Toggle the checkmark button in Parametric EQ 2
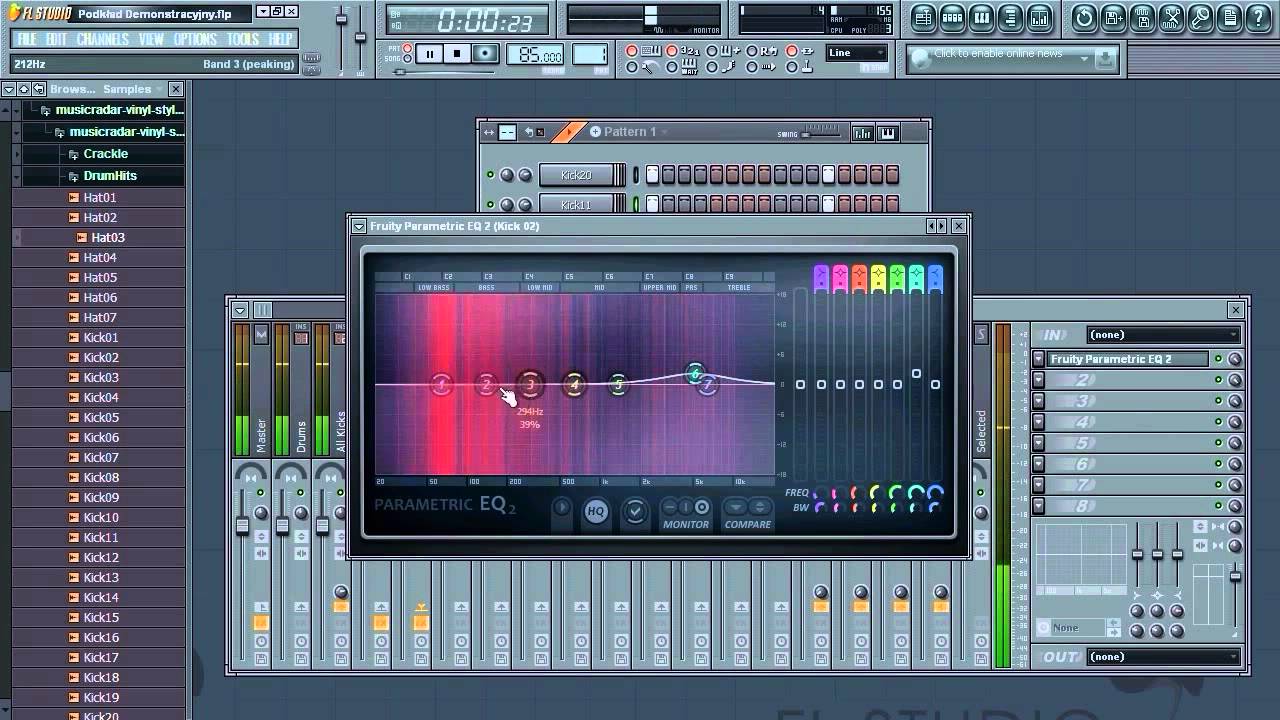 point(635,511)
